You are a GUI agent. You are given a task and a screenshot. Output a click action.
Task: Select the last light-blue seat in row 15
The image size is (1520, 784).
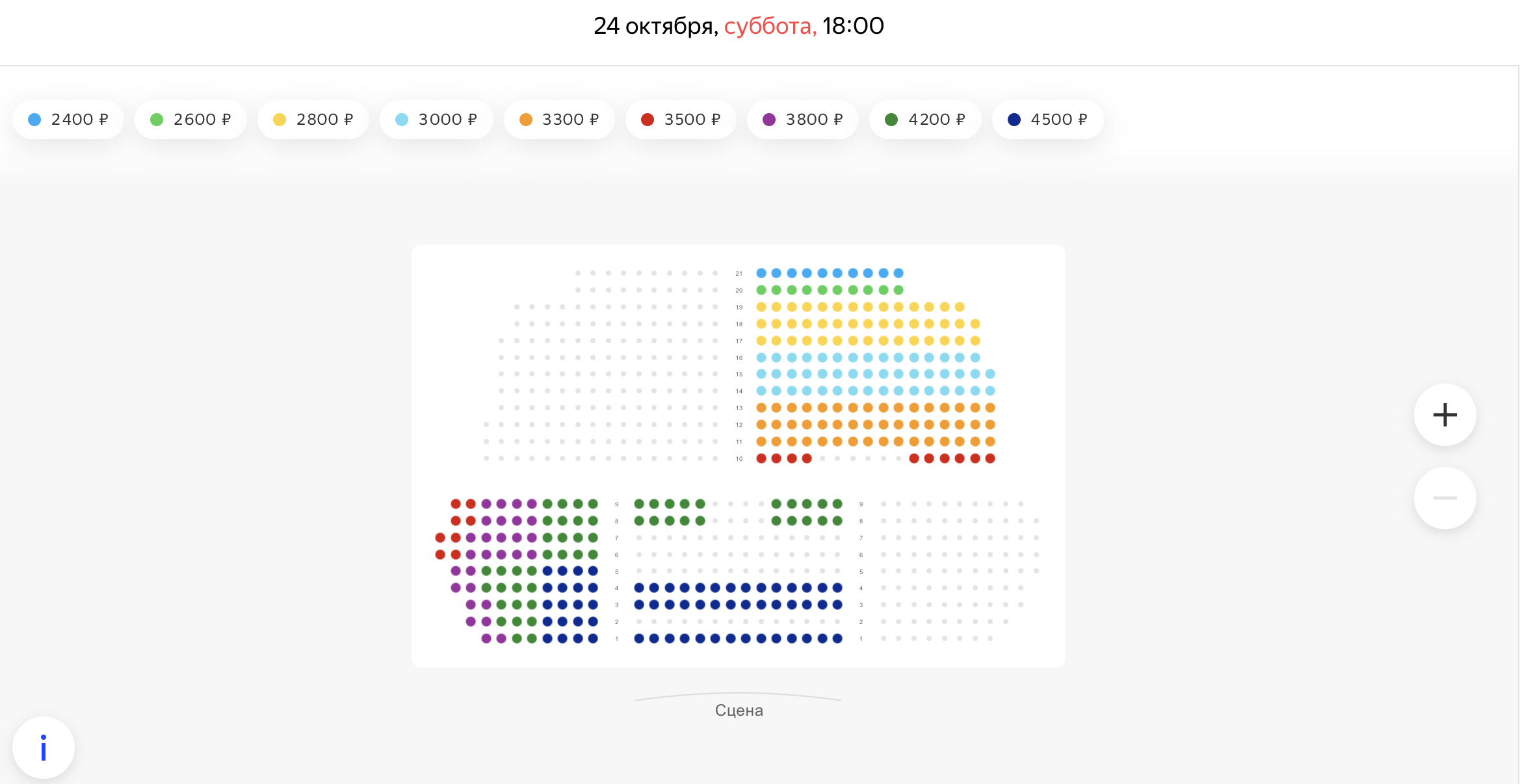coord(990,374)
